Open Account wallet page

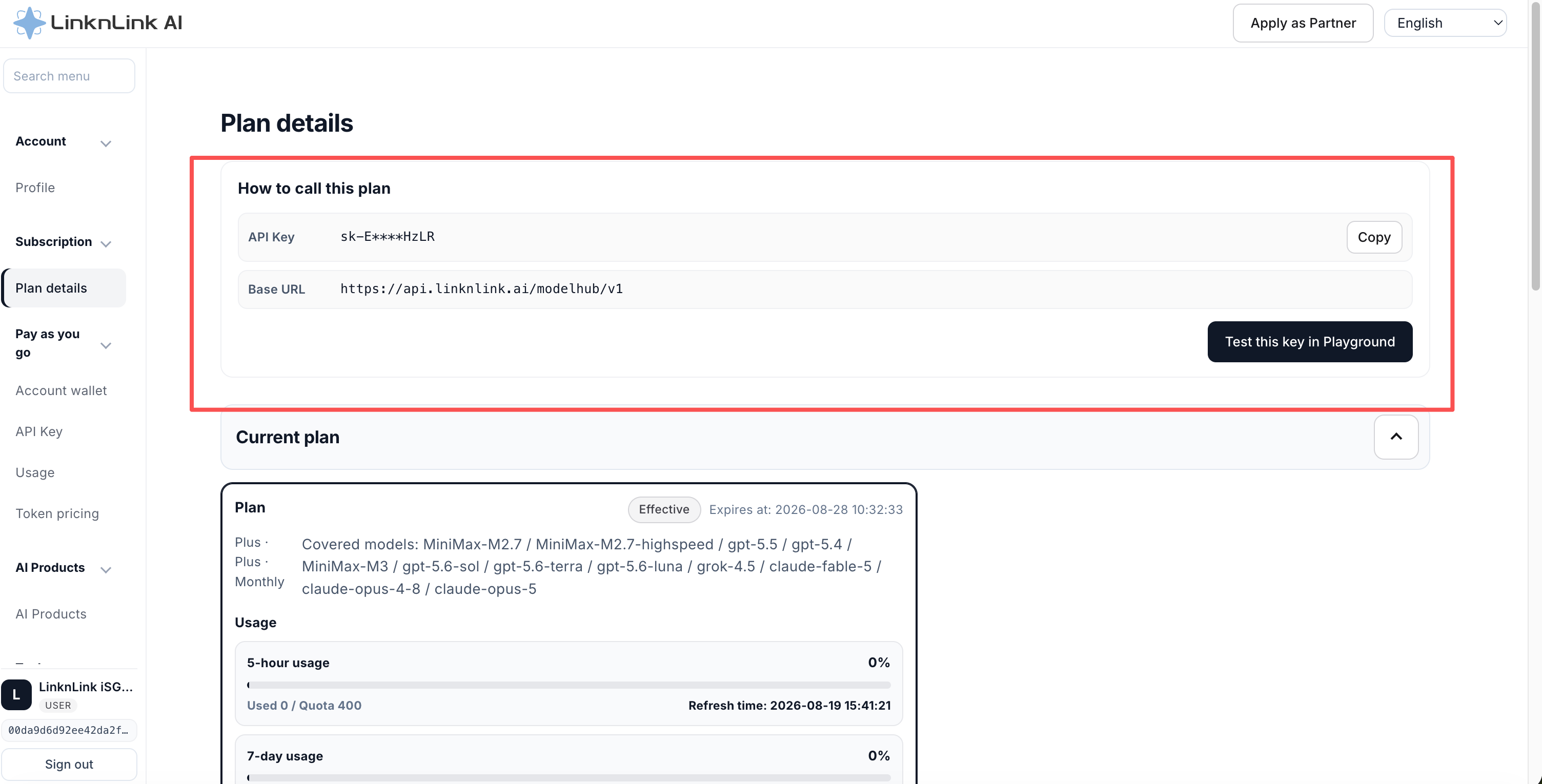61,390
